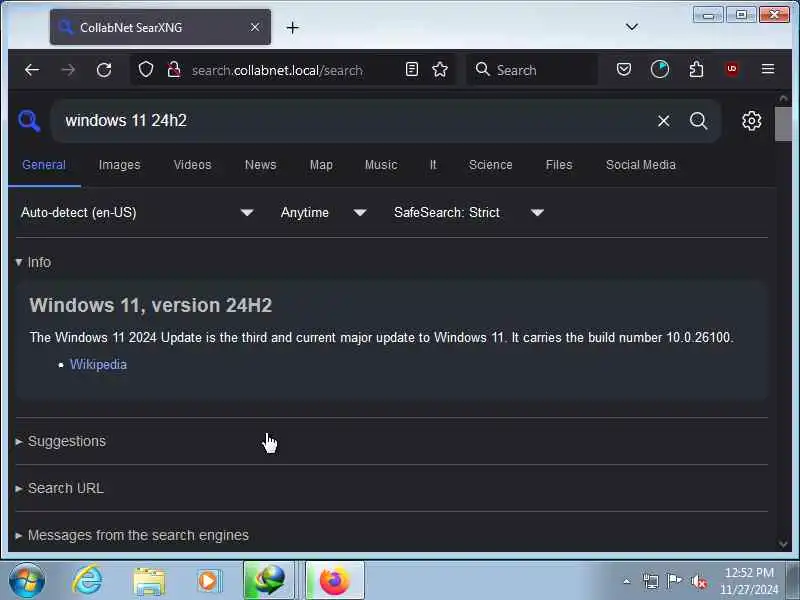Switch to the It tab
Screen dimensions: 800x600
click(433, 165)
